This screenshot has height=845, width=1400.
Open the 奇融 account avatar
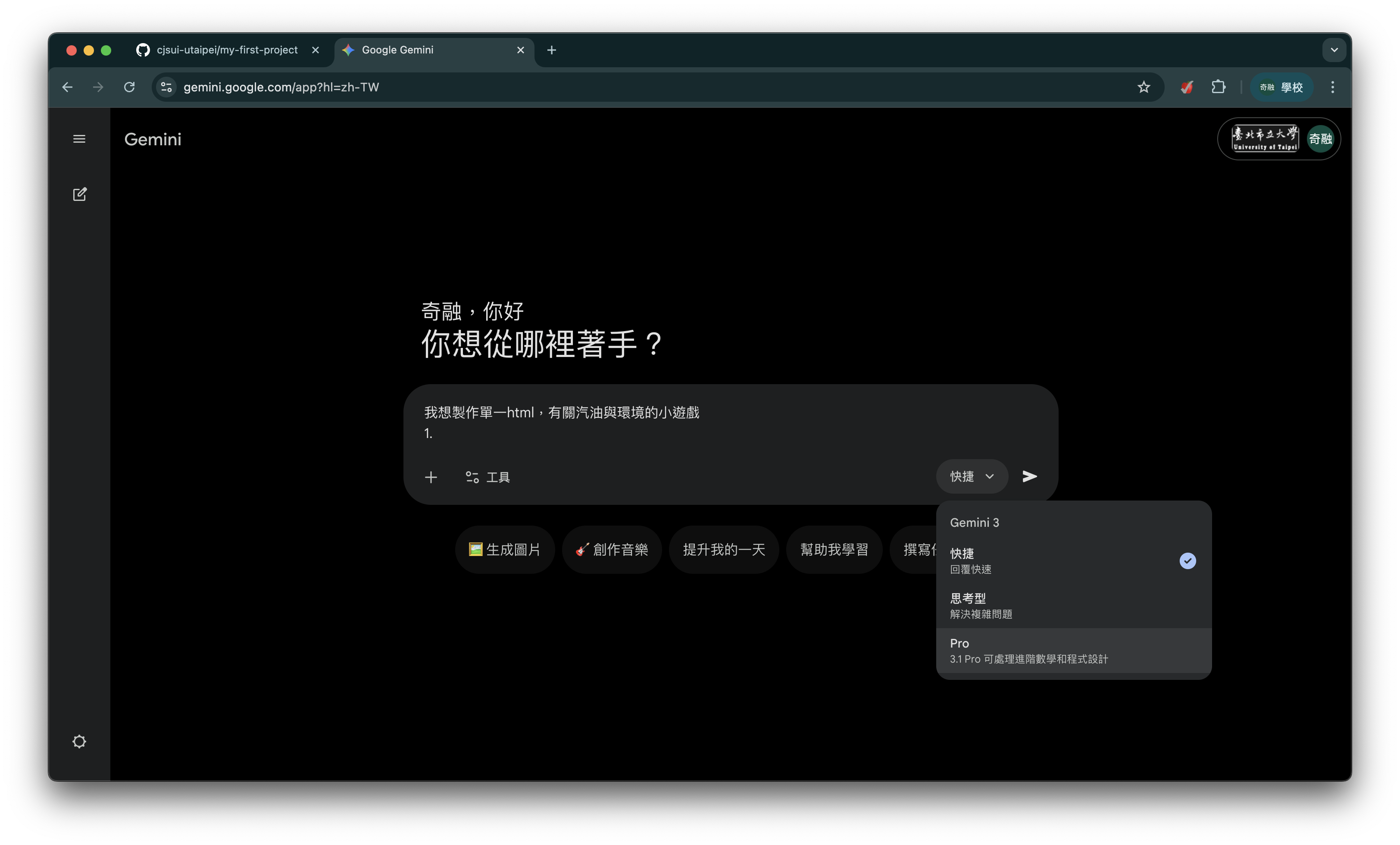[1320, 139]
